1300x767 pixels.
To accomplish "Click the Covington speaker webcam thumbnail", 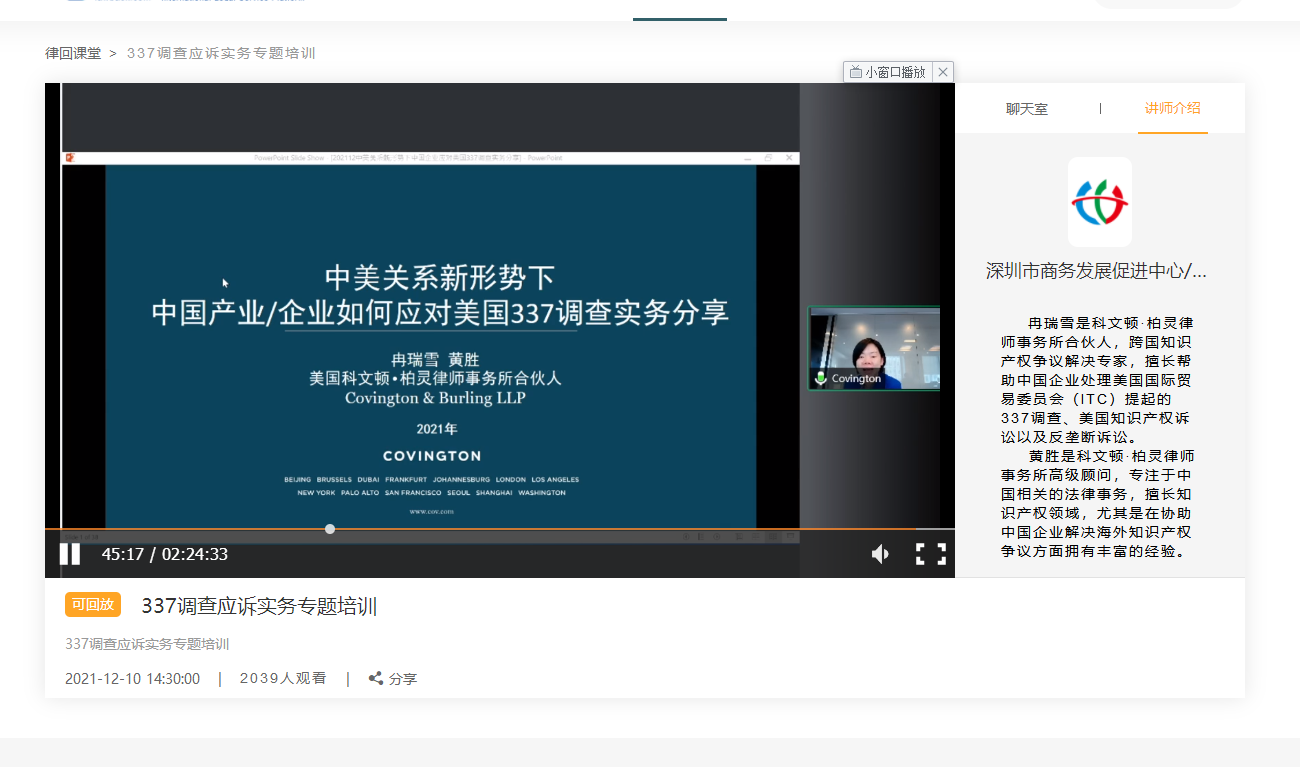I will (874, 348).
